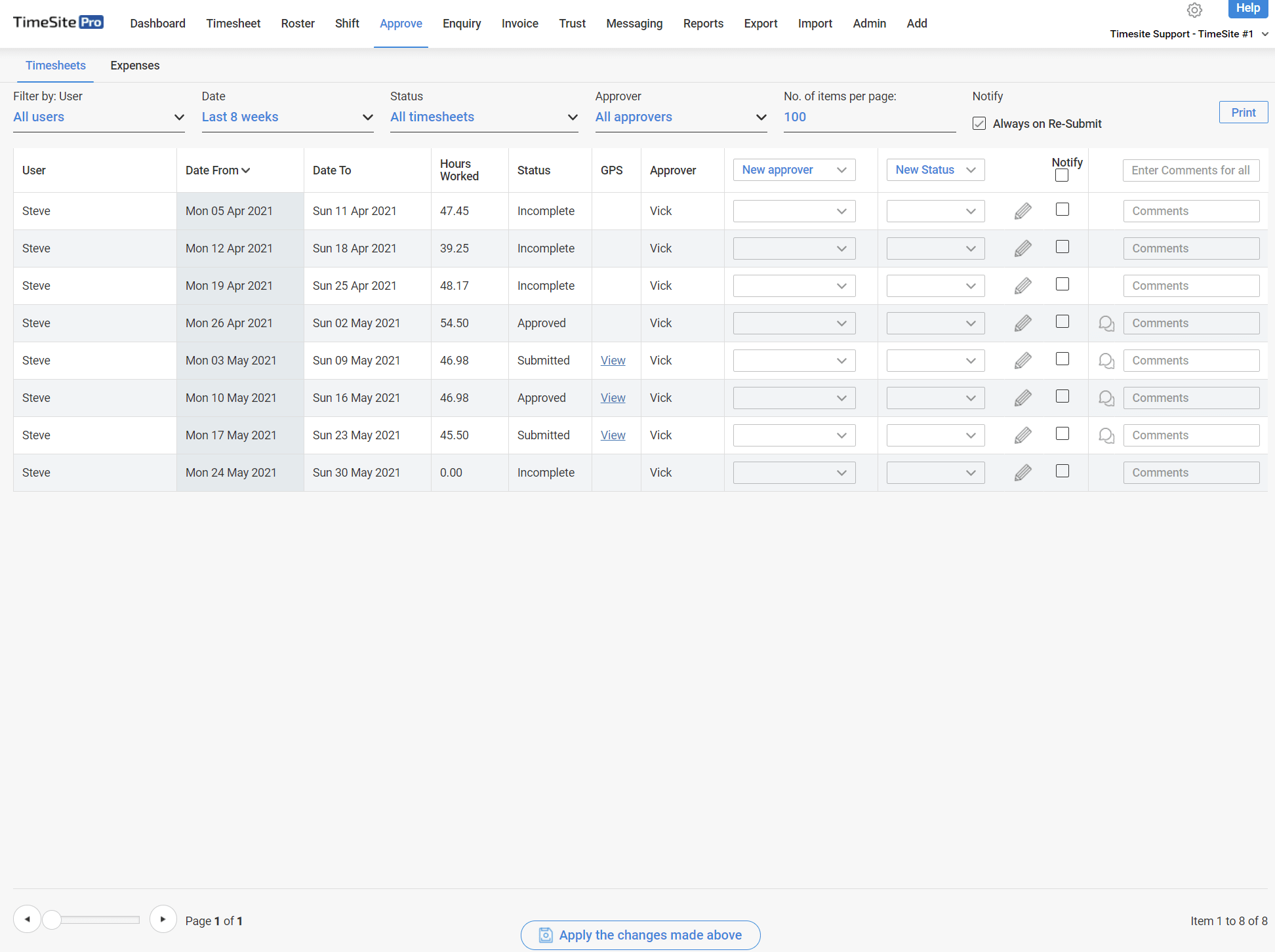Open new approver dropdown for Mon 05 Apr 2021
The image size is (1275, 952).
tap(794, 211)
